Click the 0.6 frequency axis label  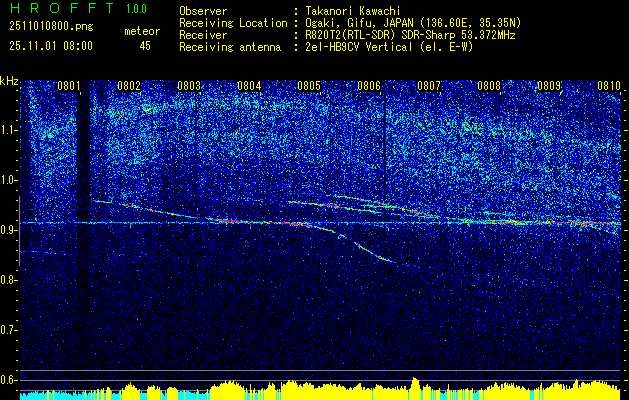pyautogui.click(x=8, y=380)
